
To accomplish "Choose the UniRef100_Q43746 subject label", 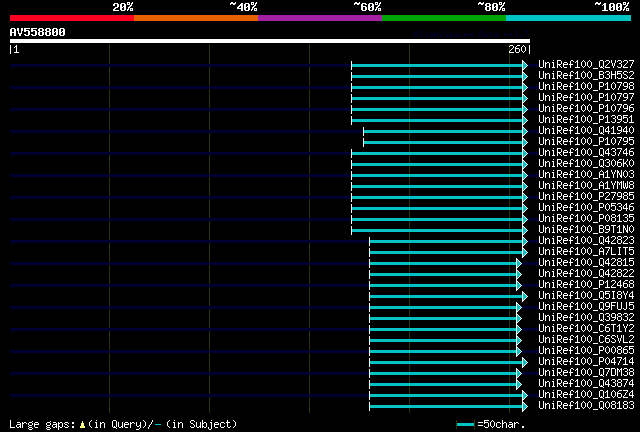I will (x=586, y=152).
